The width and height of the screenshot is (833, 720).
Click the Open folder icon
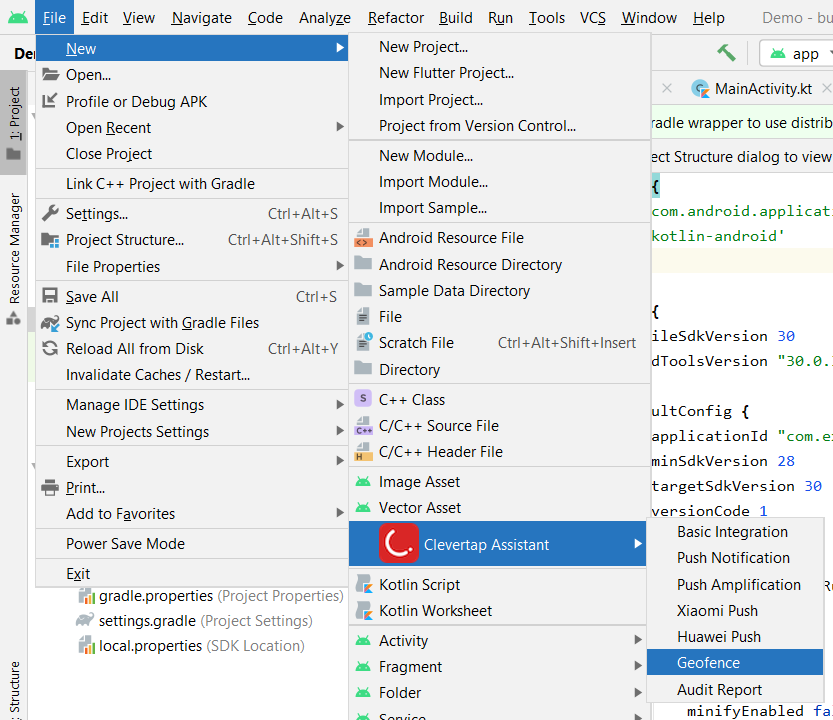click(50, 74)
